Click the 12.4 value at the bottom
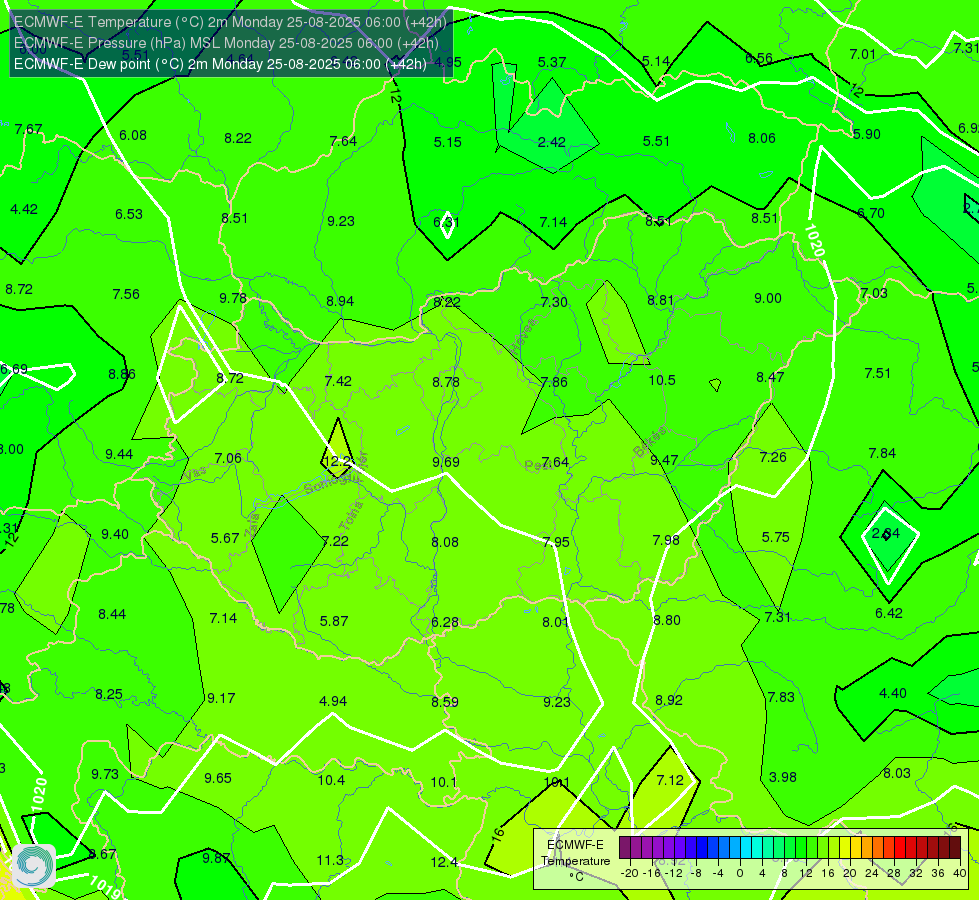This screenshot has height=900, width=979. pyautogui.click(x=444, y=862)
